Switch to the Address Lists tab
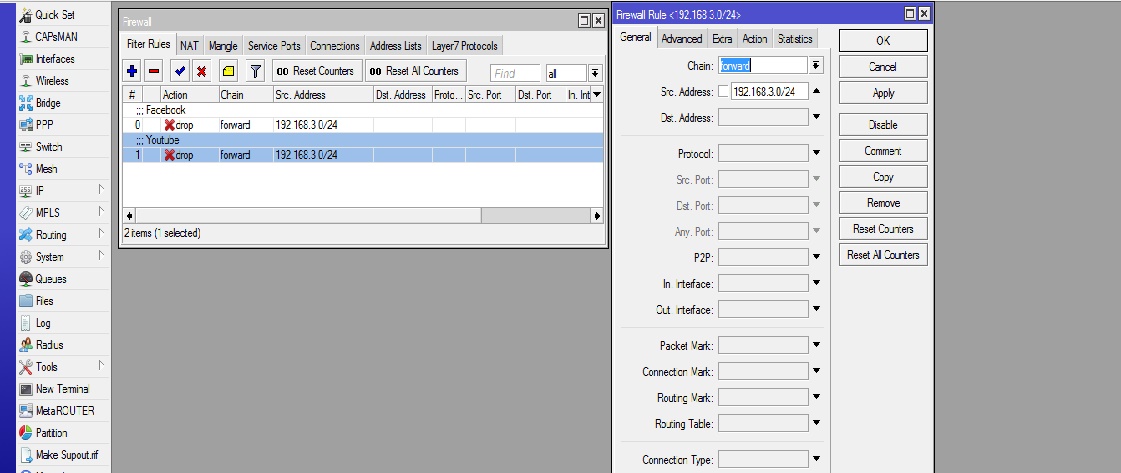The height and width of the screenshot is (473, 1121). click(395, 46)
